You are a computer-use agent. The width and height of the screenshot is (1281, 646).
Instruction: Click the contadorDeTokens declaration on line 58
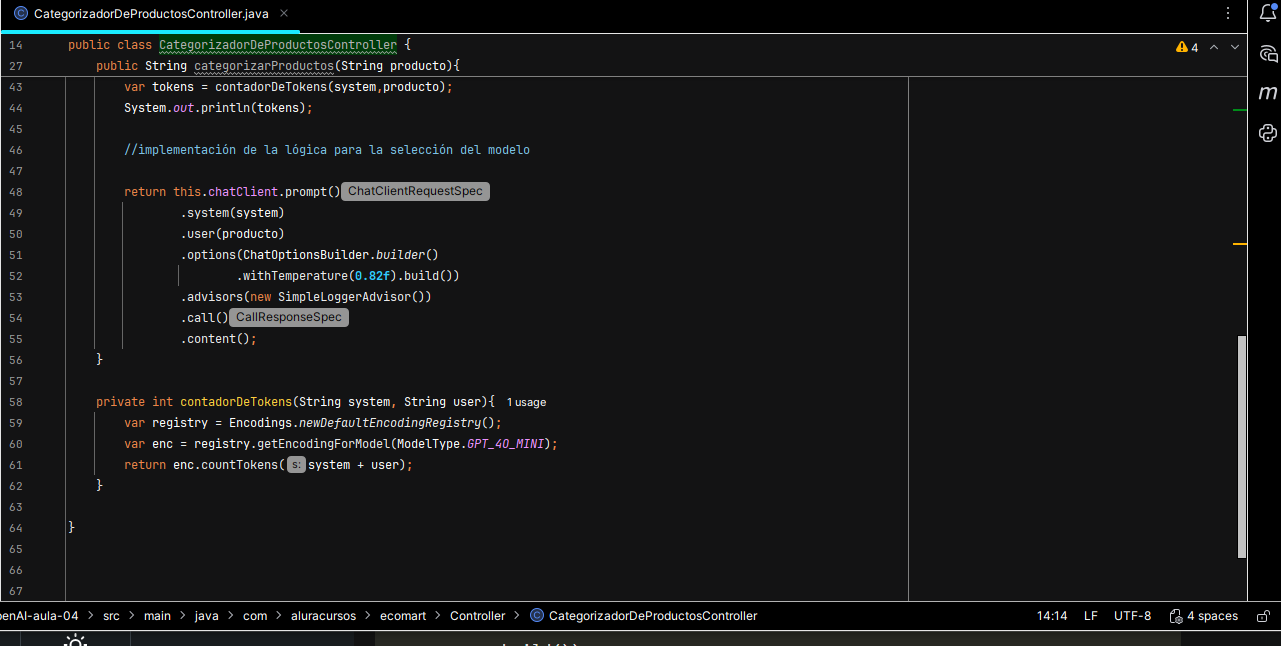click(x=236, y=402)
